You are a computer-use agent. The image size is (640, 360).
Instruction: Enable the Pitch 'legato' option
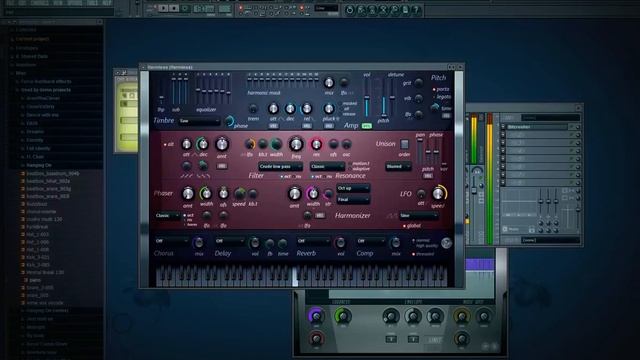pos(442,97)
